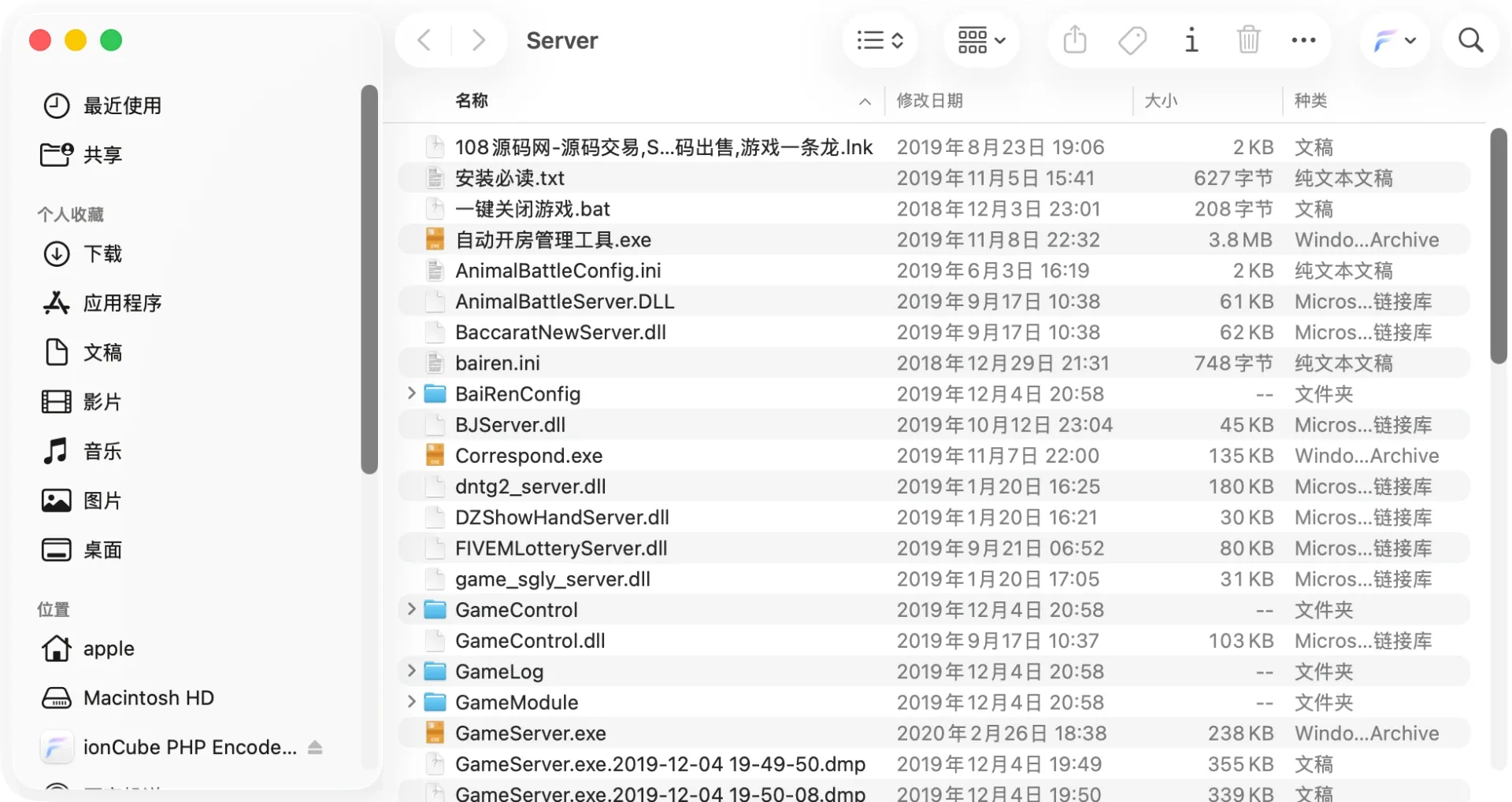Select Correspond.exe file row
Screen dimensions: 1512x802
tap(934, 456)
